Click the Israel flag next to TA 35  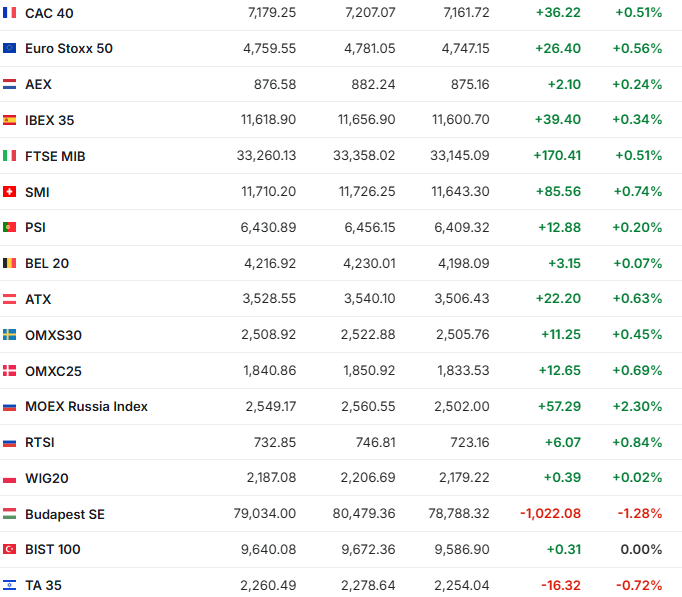[x=9, y=585]
